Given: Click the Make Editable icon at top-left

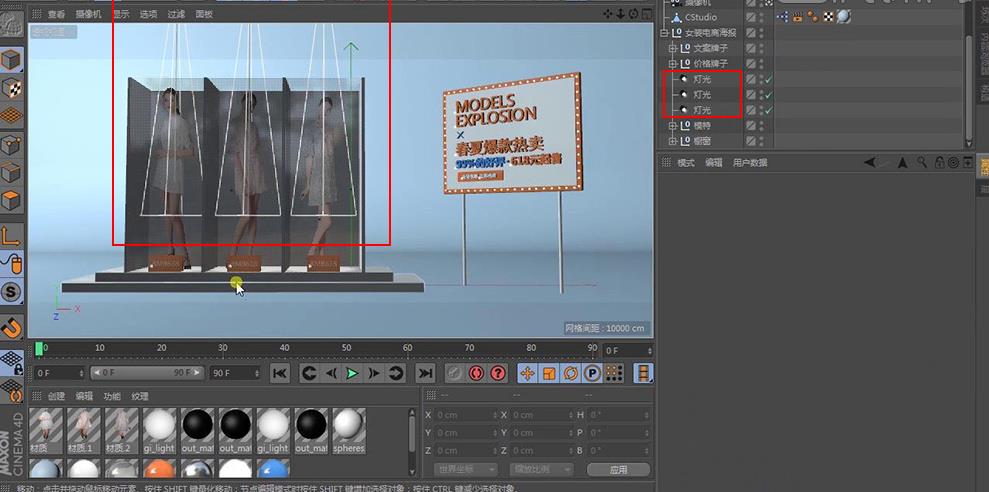Looking at the screenshot, I should pos(11,25).
